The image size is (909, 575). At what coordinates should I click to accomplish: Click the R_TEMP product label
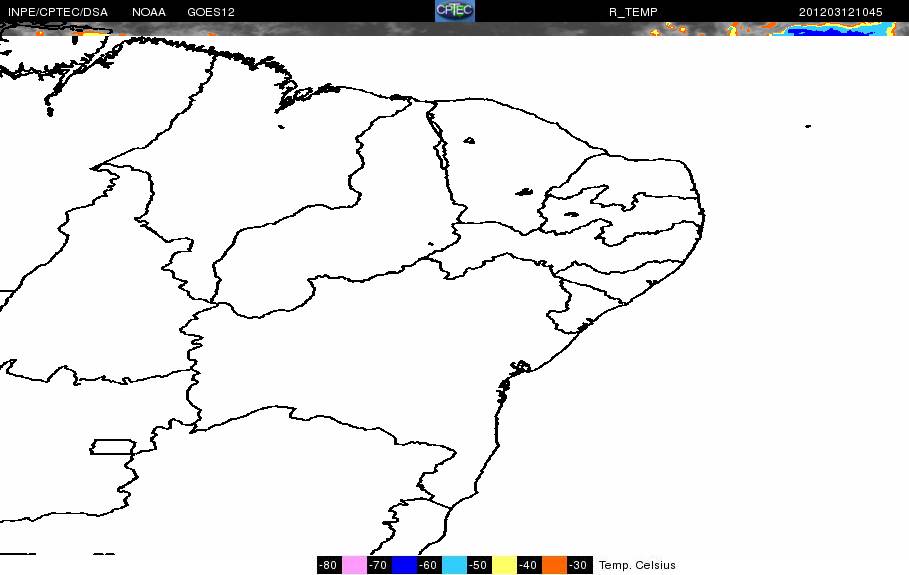tap(633, 12)
